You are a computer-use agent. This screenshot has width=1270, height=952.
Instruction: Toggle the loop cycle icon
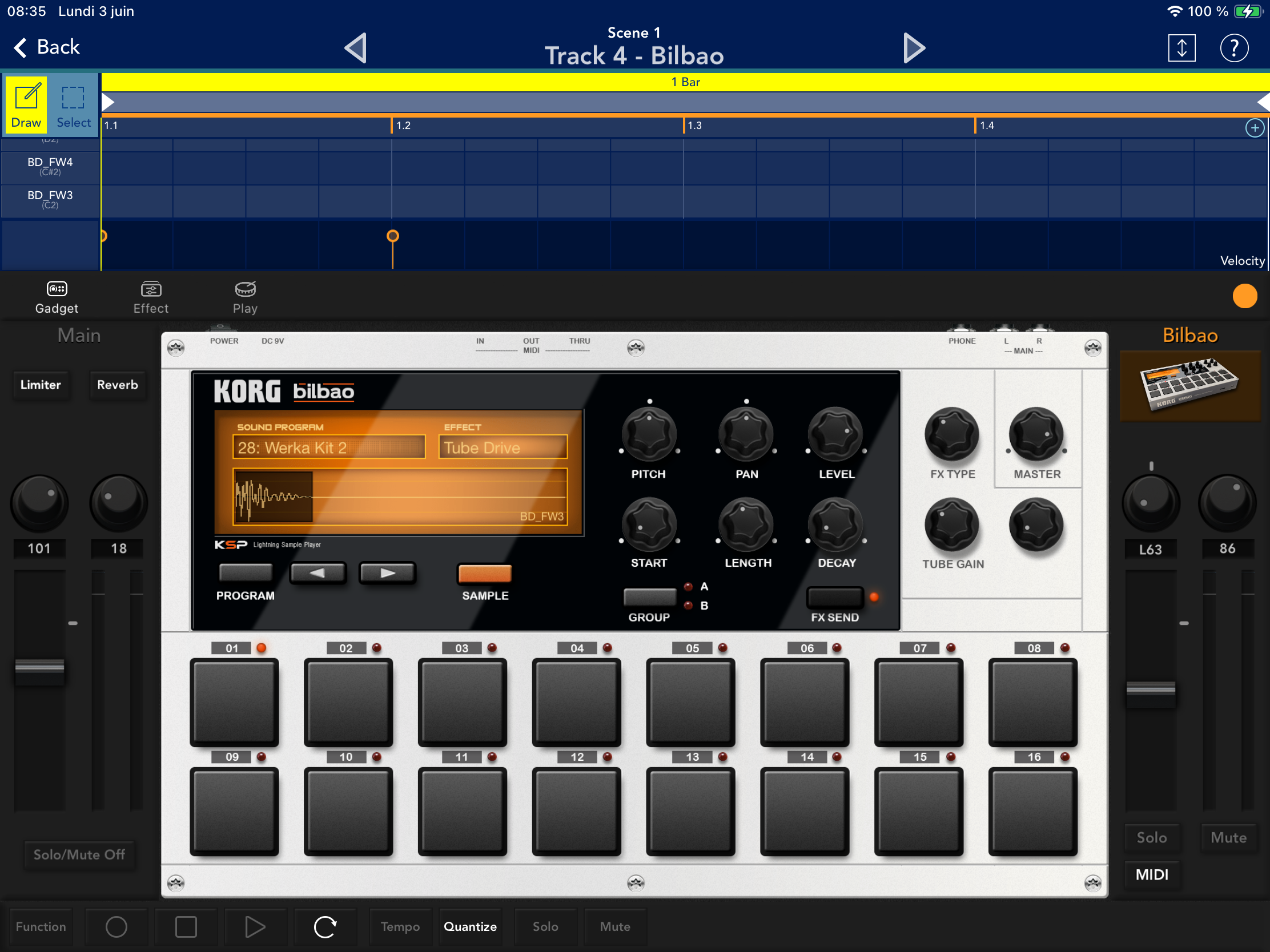(x=325, y=926)
